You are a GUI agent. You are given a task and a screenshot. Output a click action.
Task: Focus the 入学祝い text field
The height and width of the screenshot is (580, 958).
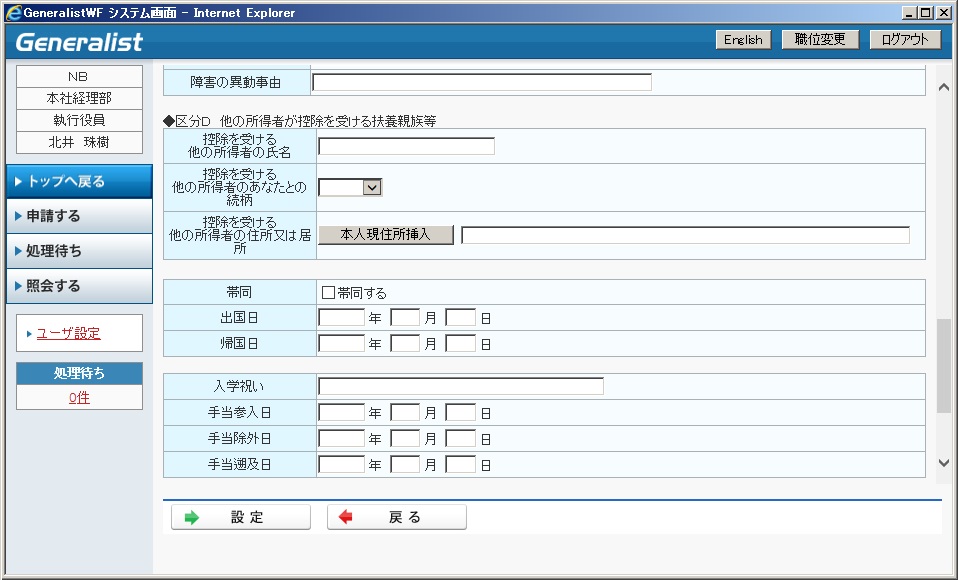click(461, 386)
